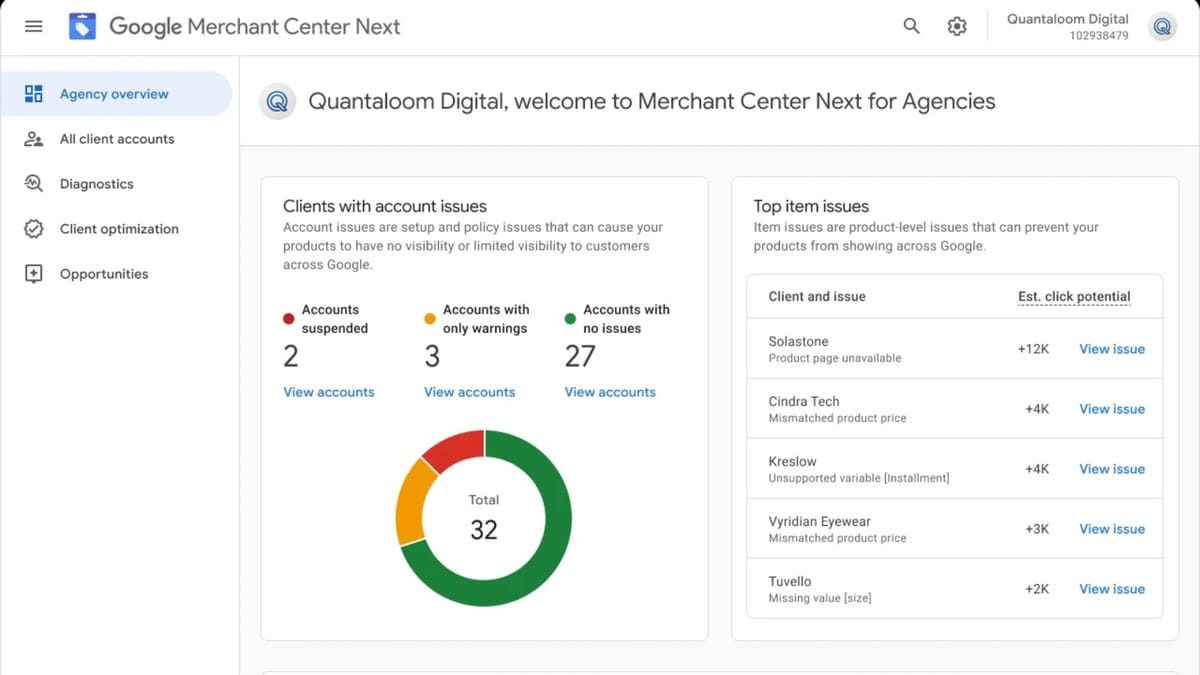
Task: Click the Opportunities sidebar icon
Action: [x=33, y=273]
